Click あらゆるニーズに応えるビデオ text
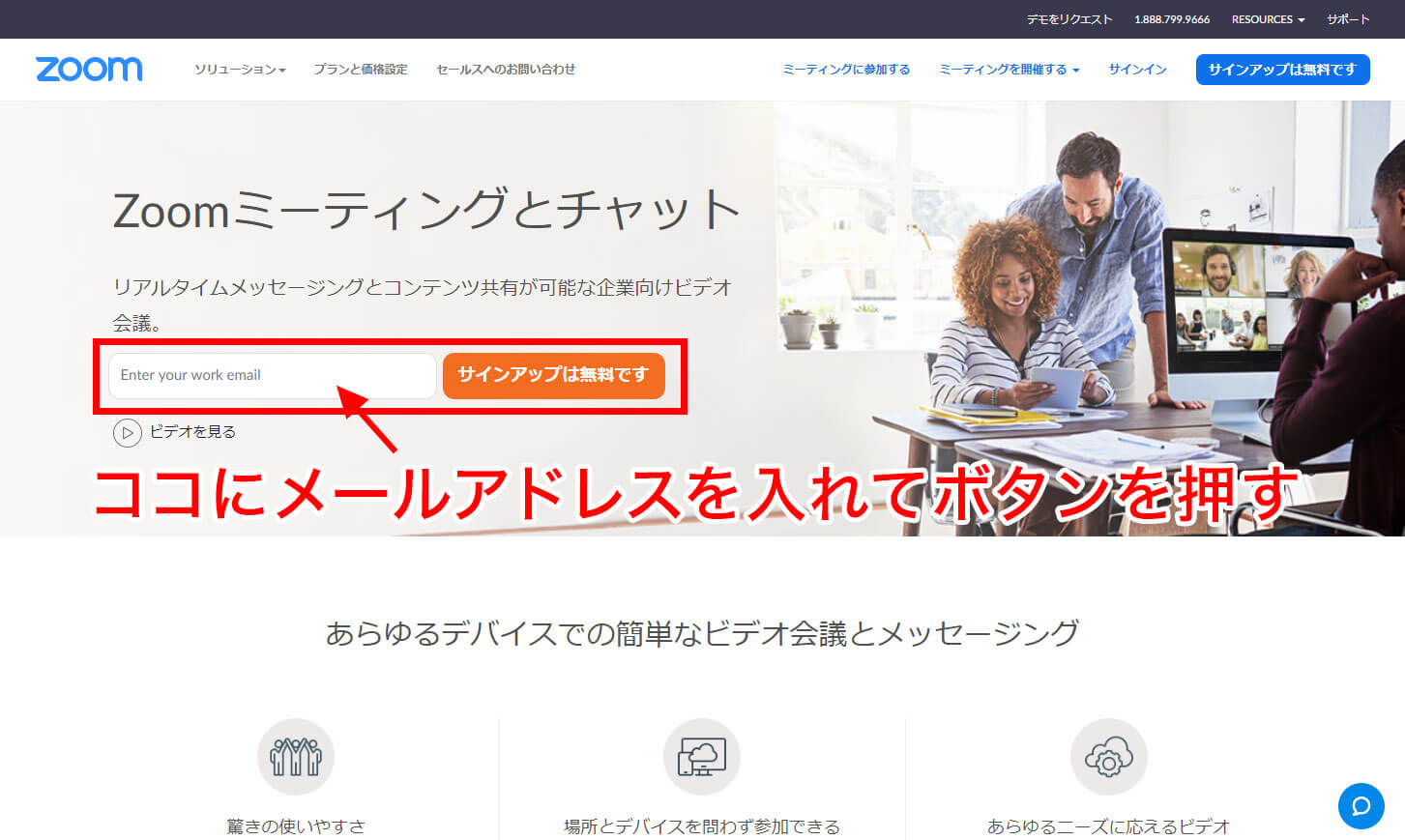1405x840 pixels. [1108, 826]
